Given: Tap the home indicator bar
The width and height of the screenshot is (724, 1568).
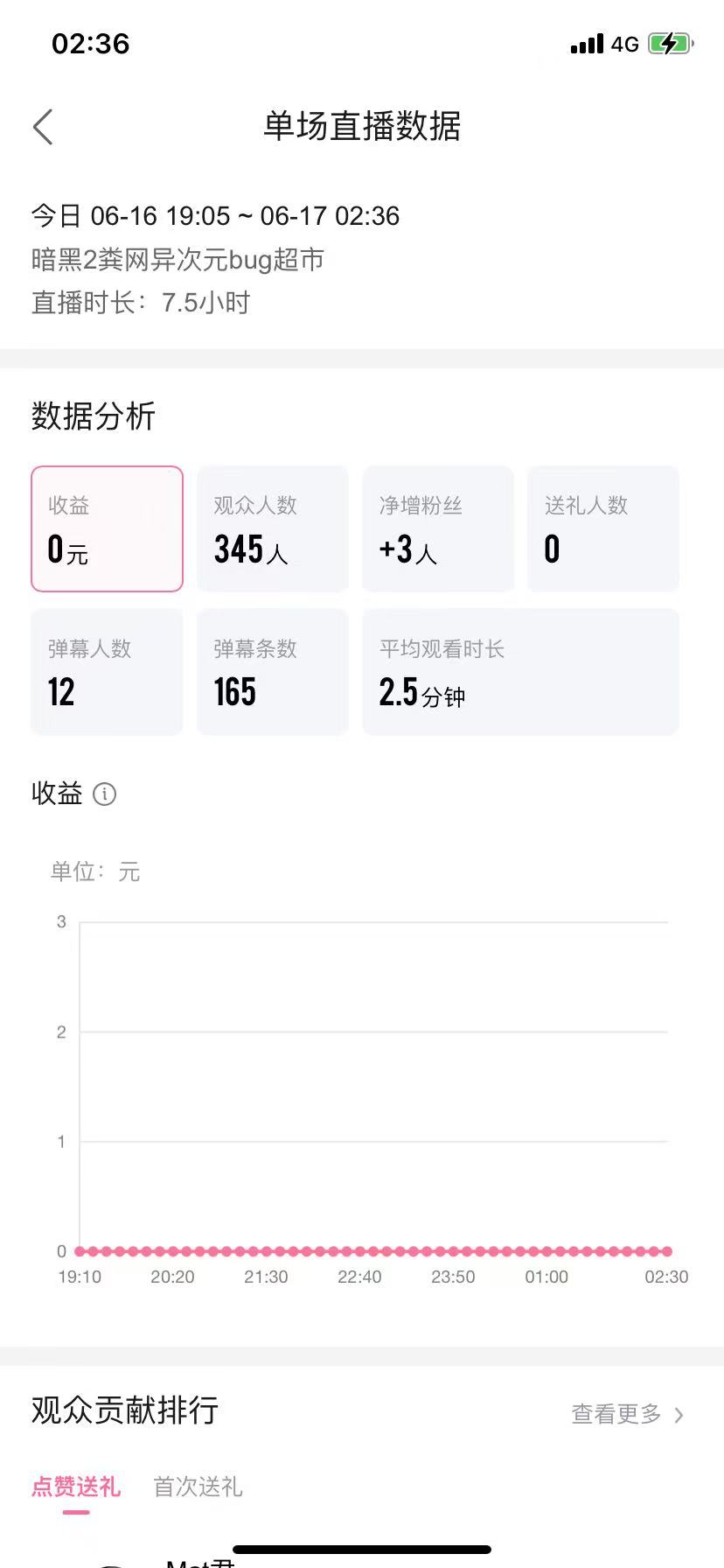Looking at the screenshot, I should (x=362, y=1550).
